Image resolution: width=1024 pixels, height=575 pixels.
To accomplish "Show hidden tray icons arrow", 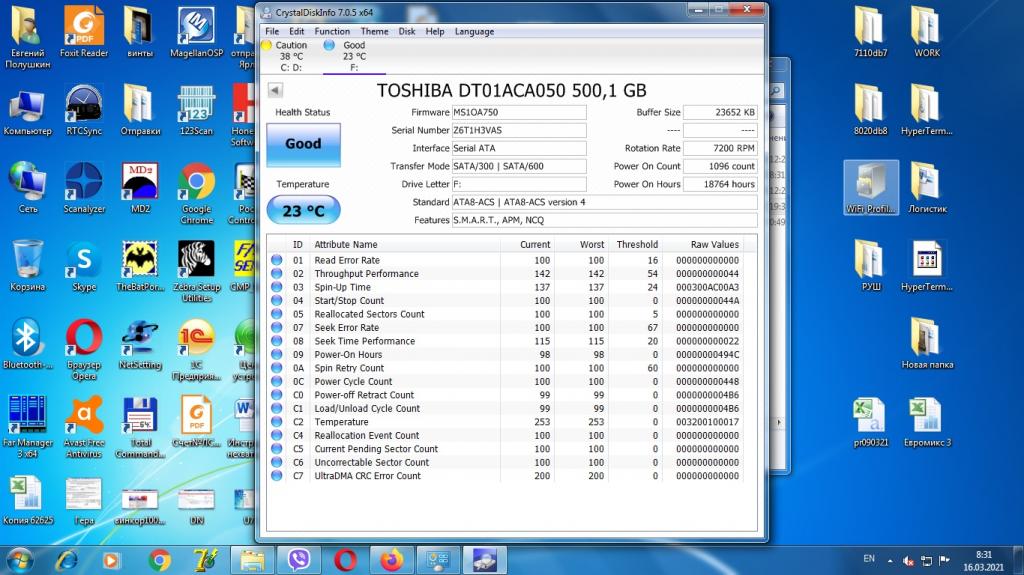I will point(889,561).
